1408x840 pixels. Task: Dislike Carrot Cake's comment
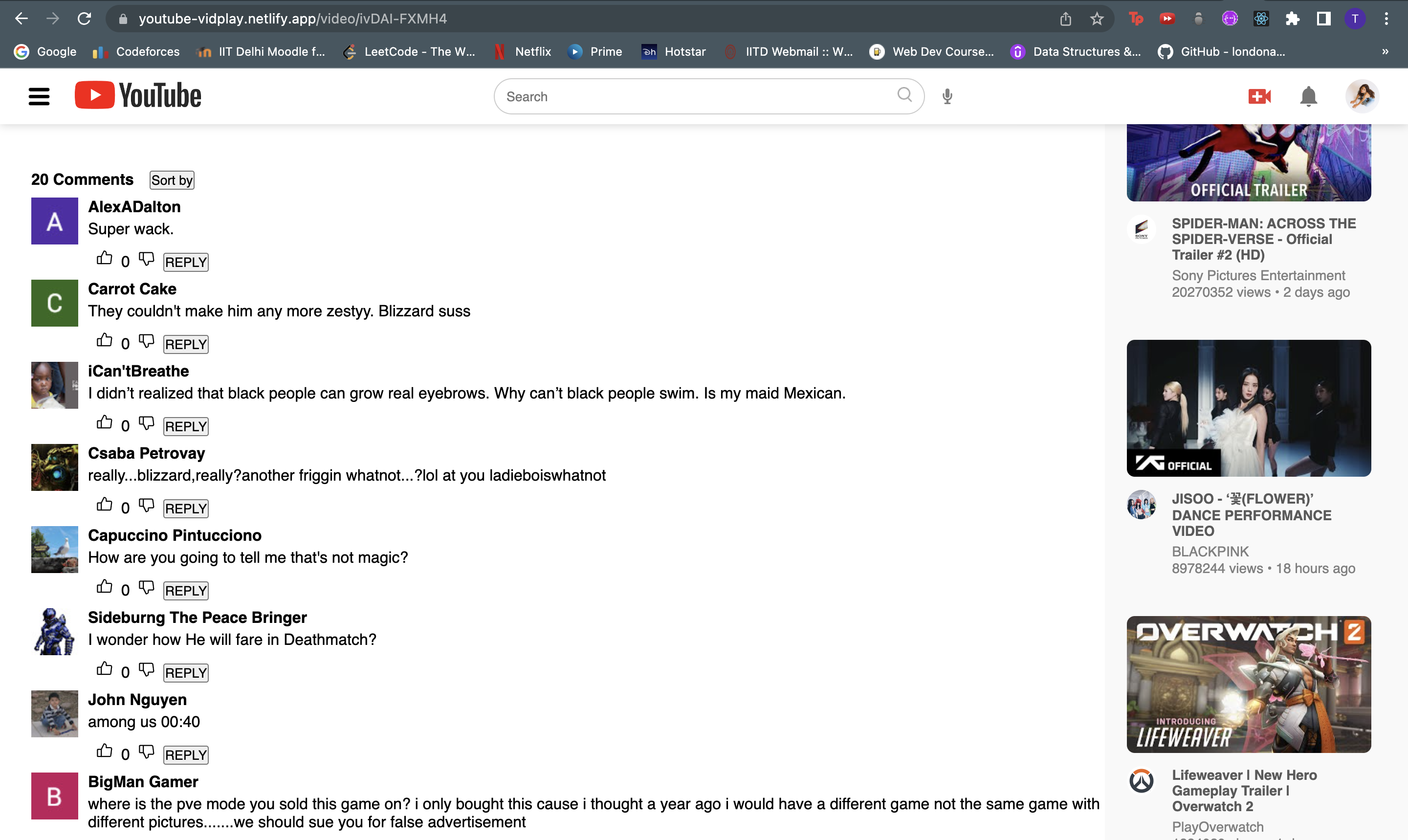(x=147, y=341)
